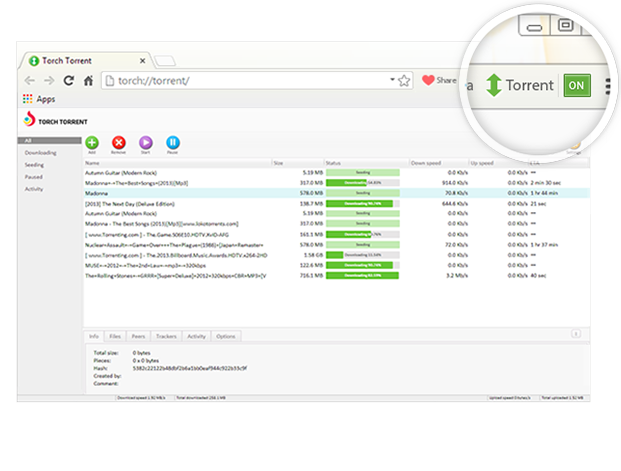This screenshot has width=621, height=471.
Task: Click the Share heart icon
Action: point(428,80)
